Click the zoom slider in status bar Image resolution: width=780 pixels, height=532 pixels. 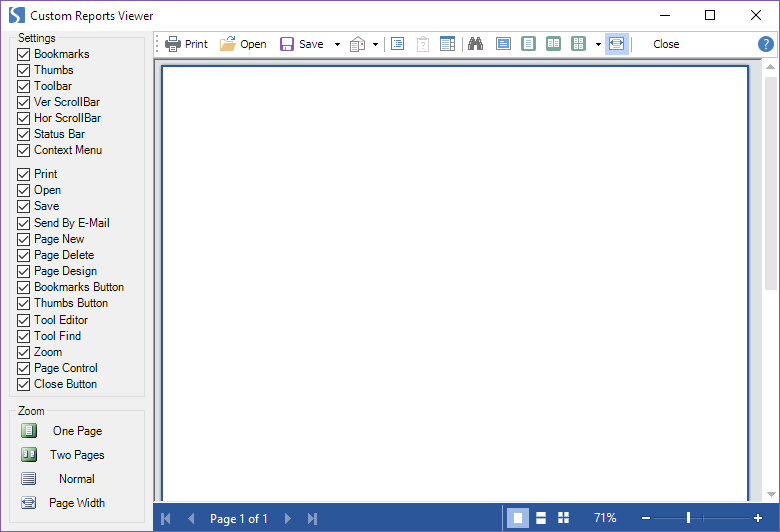689,518
